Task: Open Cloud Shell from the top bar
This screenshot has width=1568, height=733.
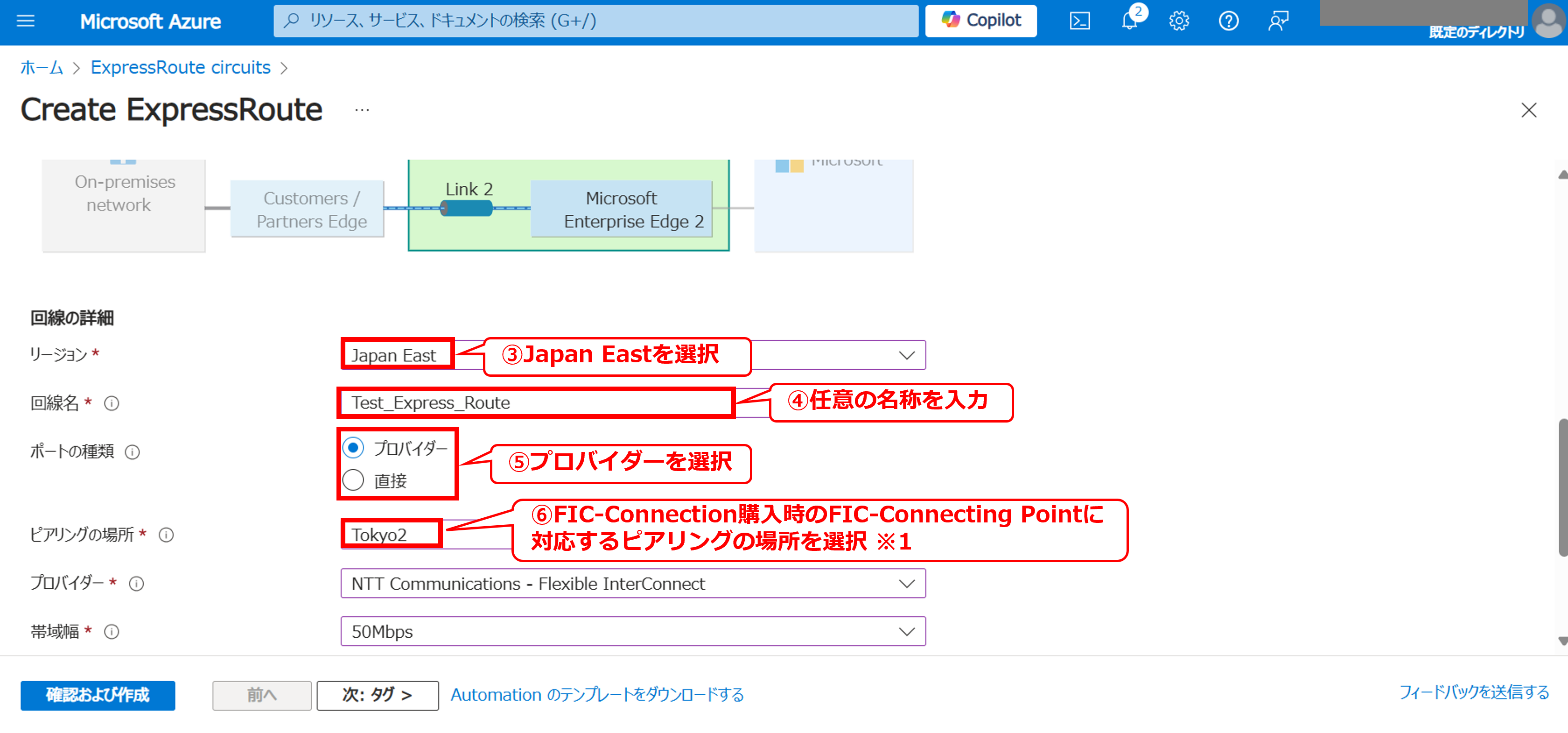Action: point(1079,21)
